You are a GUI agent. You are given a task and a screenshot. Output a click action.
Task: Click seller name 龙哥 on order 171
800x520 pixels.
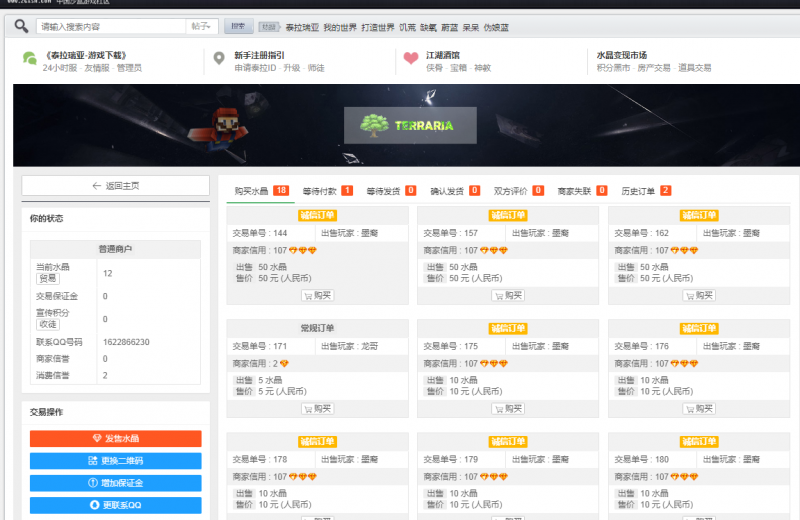click(x=369, y=346)
